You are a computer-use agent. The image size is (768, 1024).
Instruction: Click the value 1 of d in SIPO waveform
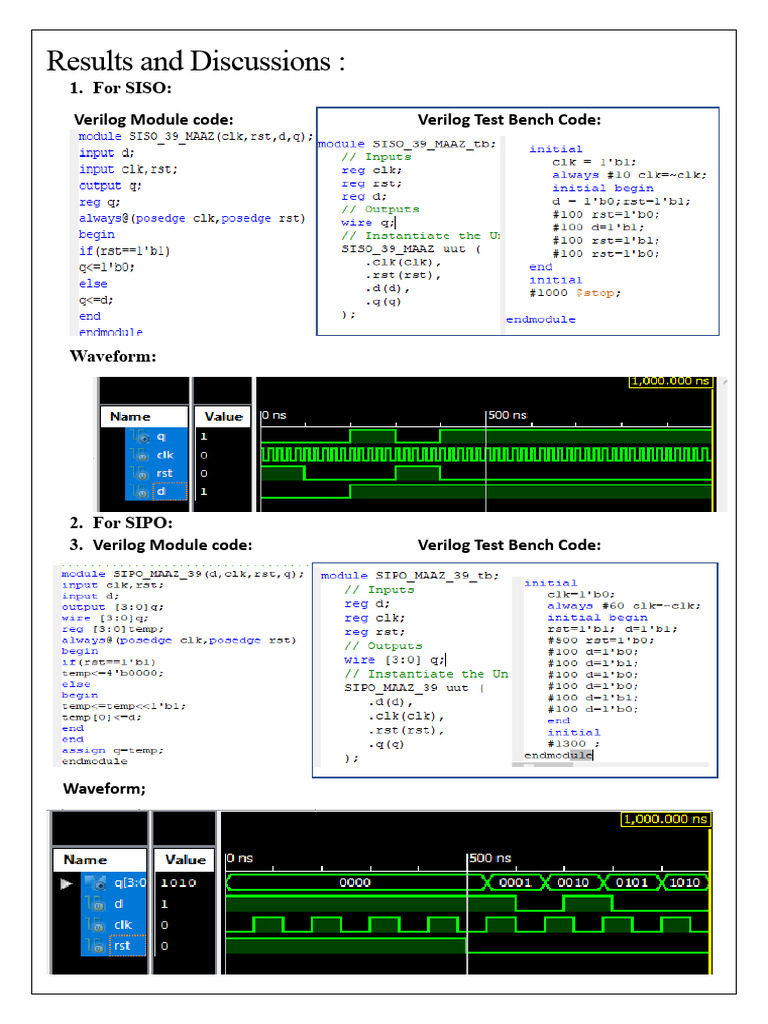coord(165,904)
